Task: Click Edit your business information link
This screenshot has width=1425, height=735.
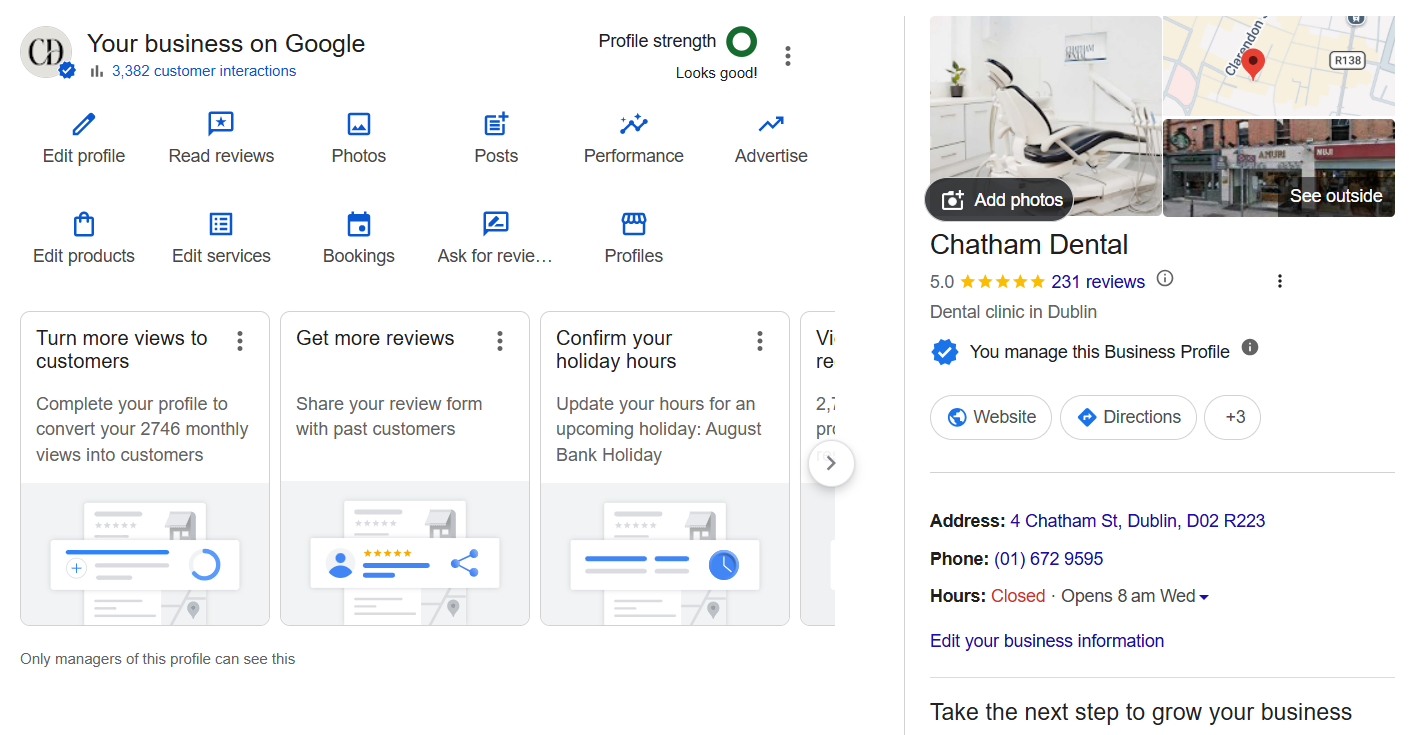Action: click(1047, 641)
